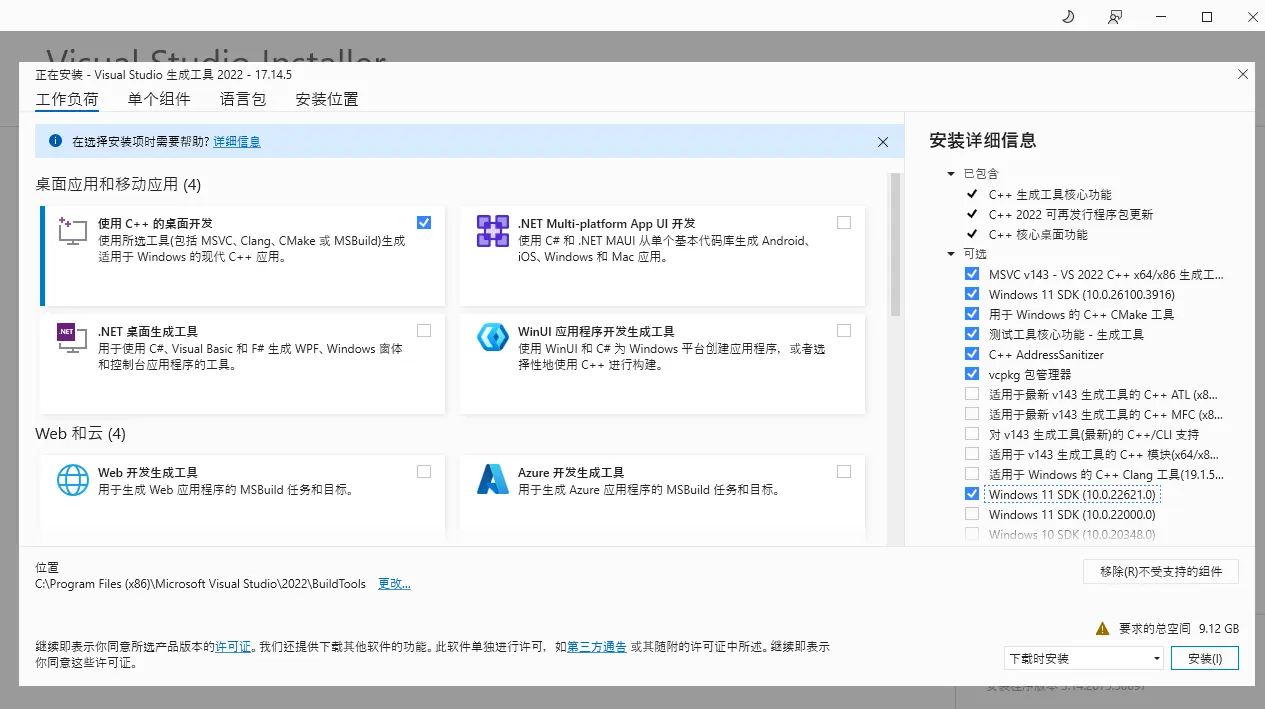Open the 许可证 link
This screenshot has height=709, width=1265.
click(x=233, y=647)
